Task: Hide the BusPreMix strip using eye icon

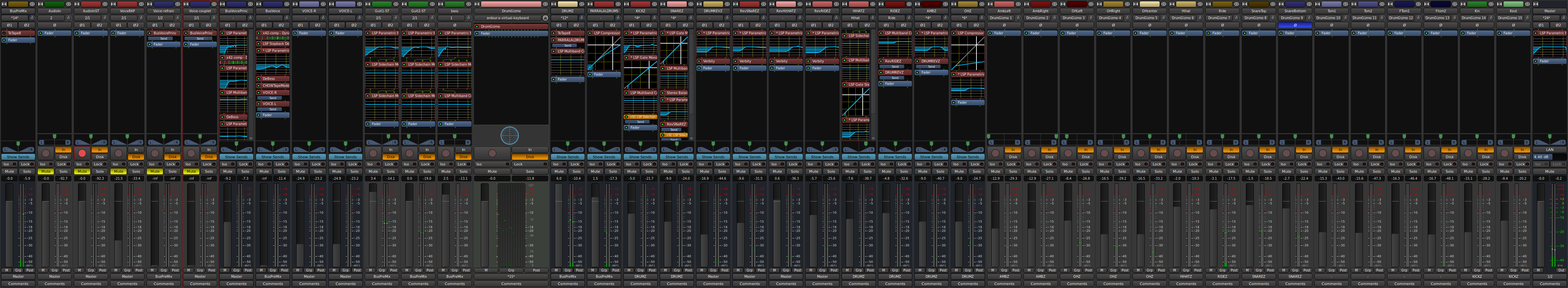Action: pyautogui.click(x=32, y=4)
